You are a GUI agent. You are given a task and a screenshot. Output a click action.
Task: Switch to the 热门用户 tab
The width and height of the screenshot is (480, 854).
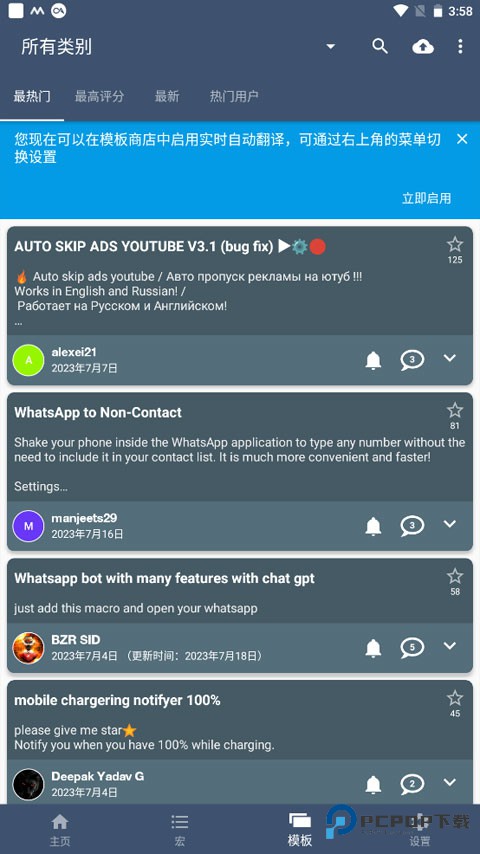pyautogui.click(x=234, y=97)
